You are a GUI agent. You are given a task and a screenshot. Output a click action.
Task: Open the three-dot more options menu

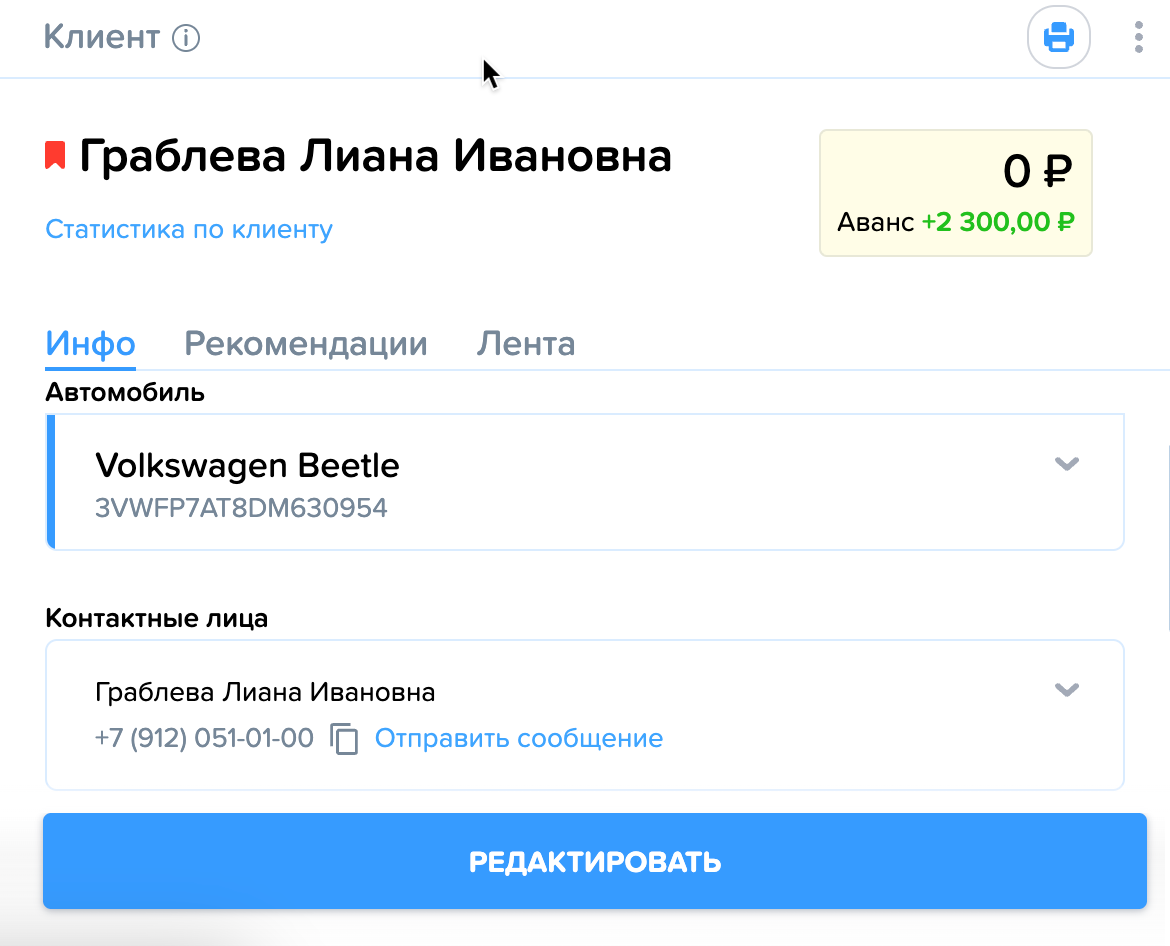1138,37
